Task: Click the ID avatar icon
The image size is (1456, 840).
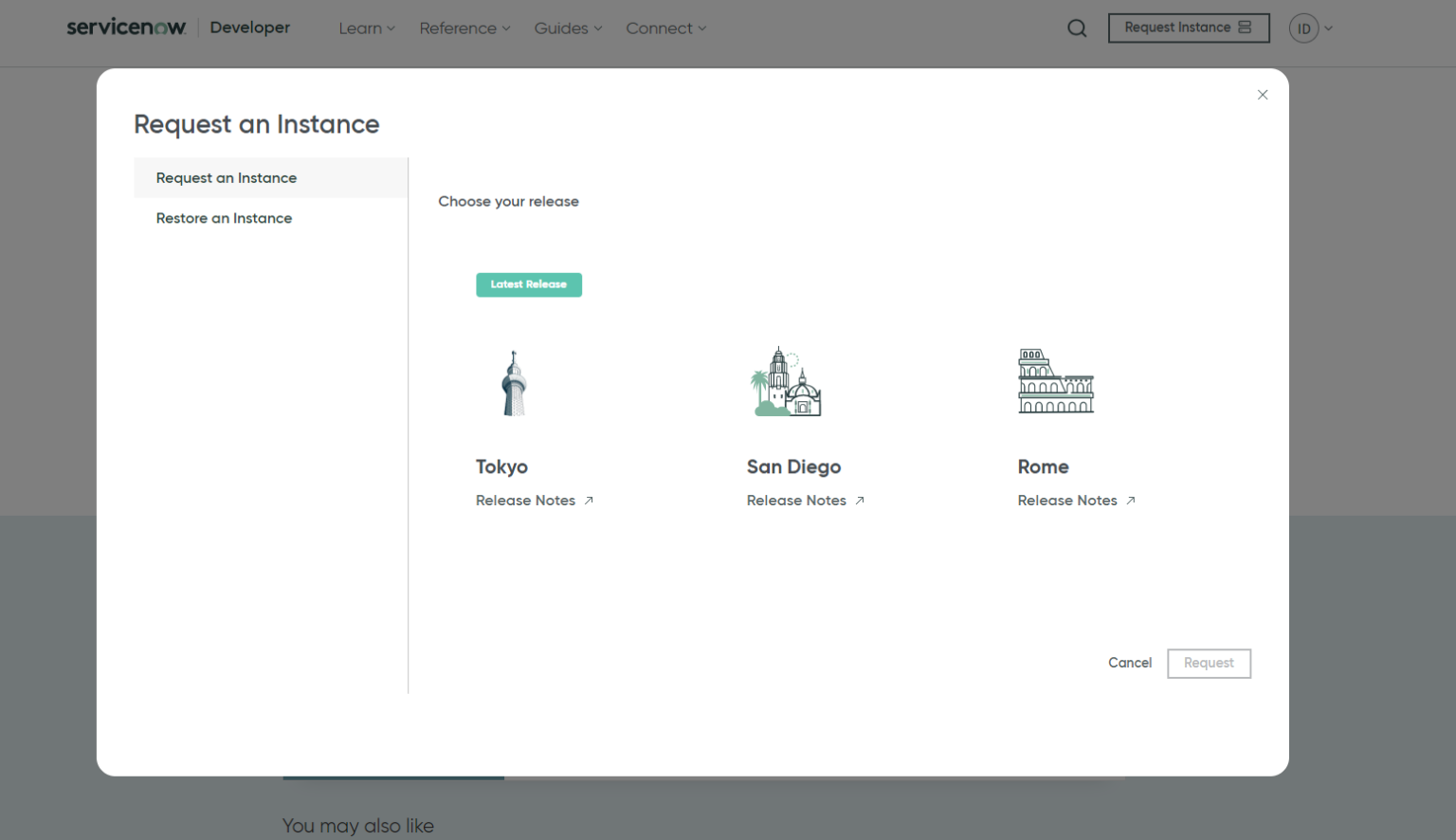Action: pyautogui.click(x=1303, y=28)
